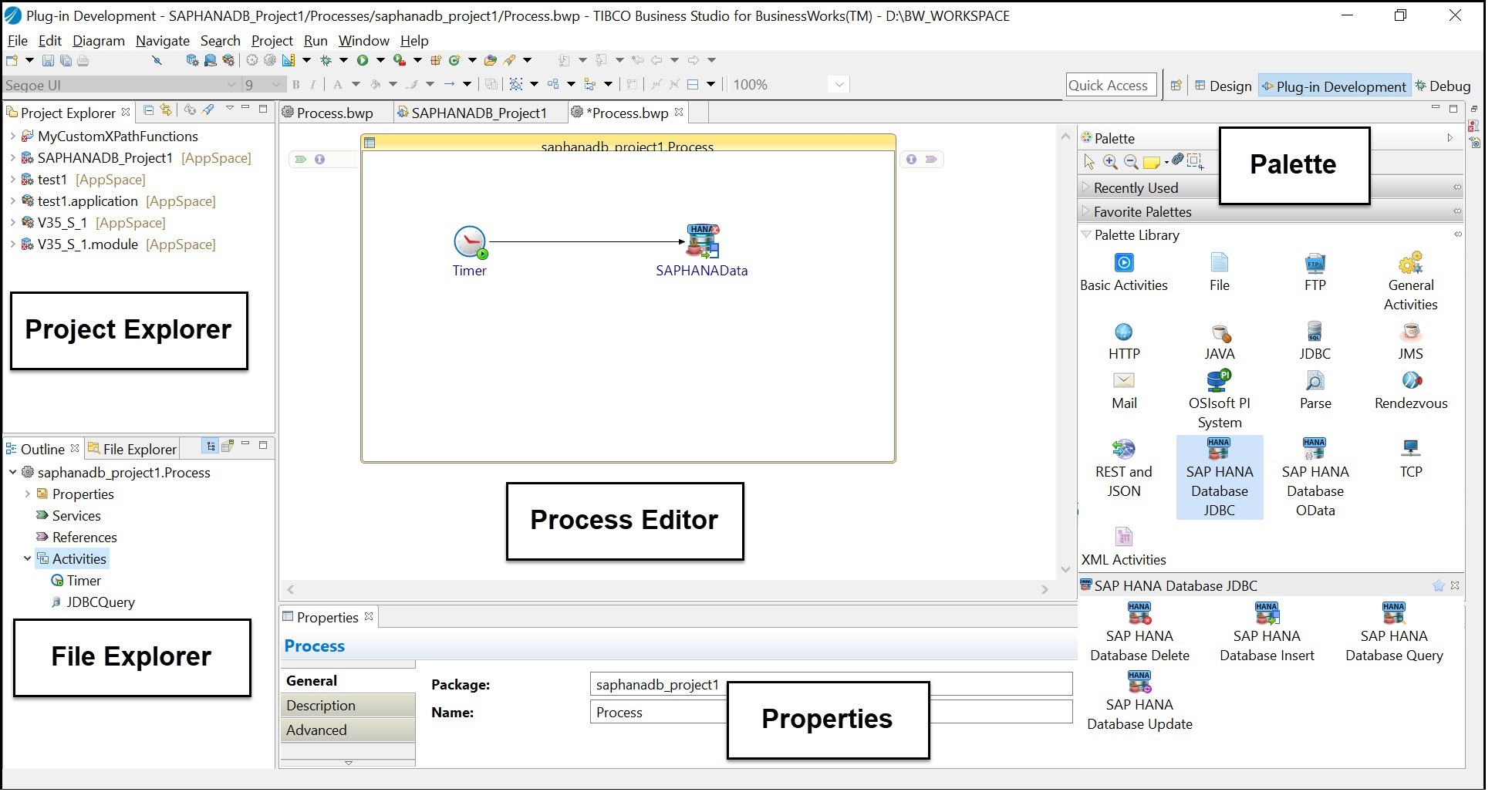The height and width of the screenshot is (799, 1512).
Task: Open the font size 9 dropdown
Action: tap(276, 85)
